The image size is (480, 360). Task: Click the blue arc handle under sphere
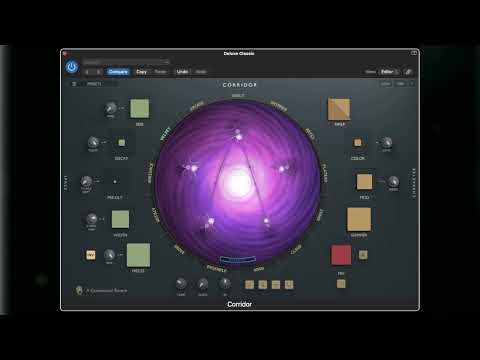pos(238,260)
